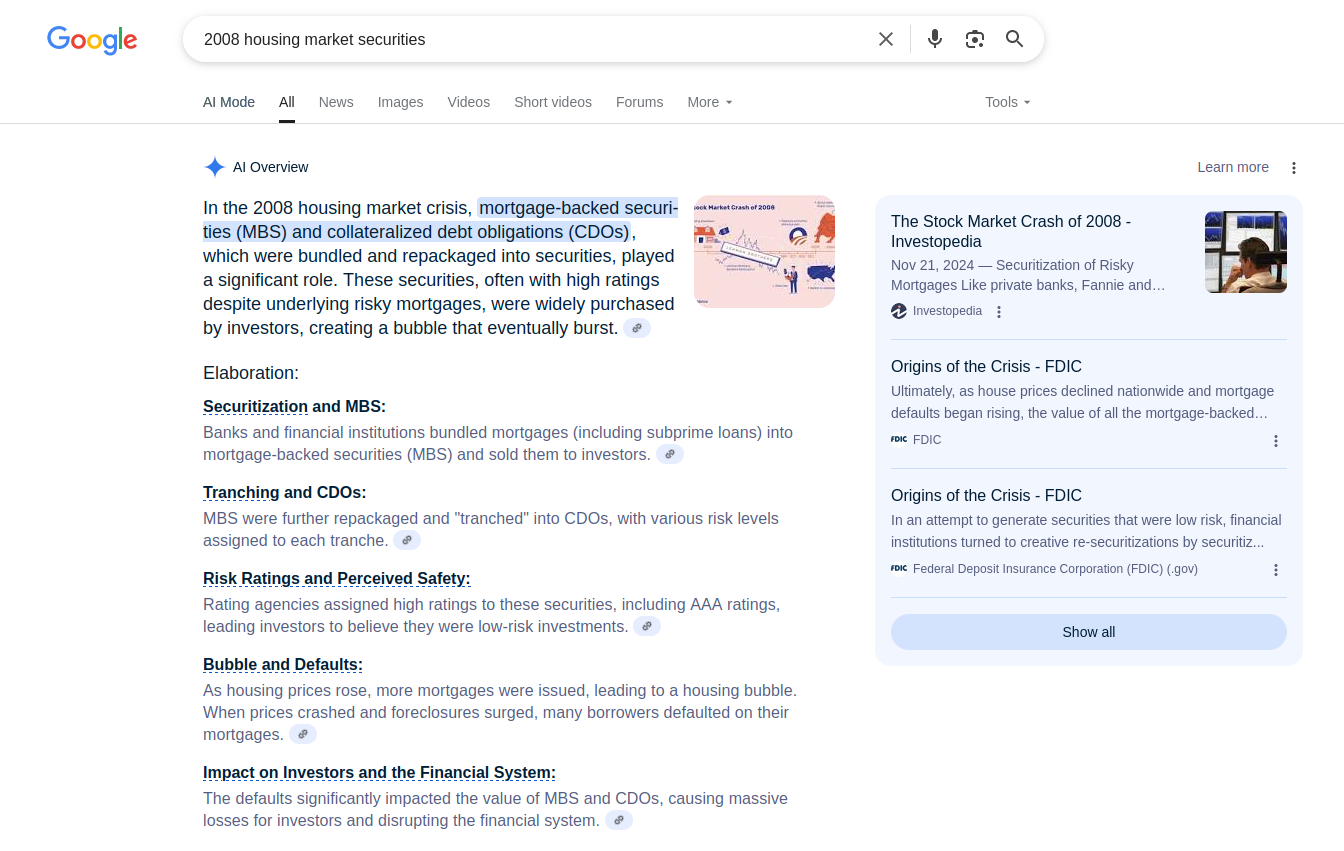
Task: Click the Google logo
Action: pos(92,39)
